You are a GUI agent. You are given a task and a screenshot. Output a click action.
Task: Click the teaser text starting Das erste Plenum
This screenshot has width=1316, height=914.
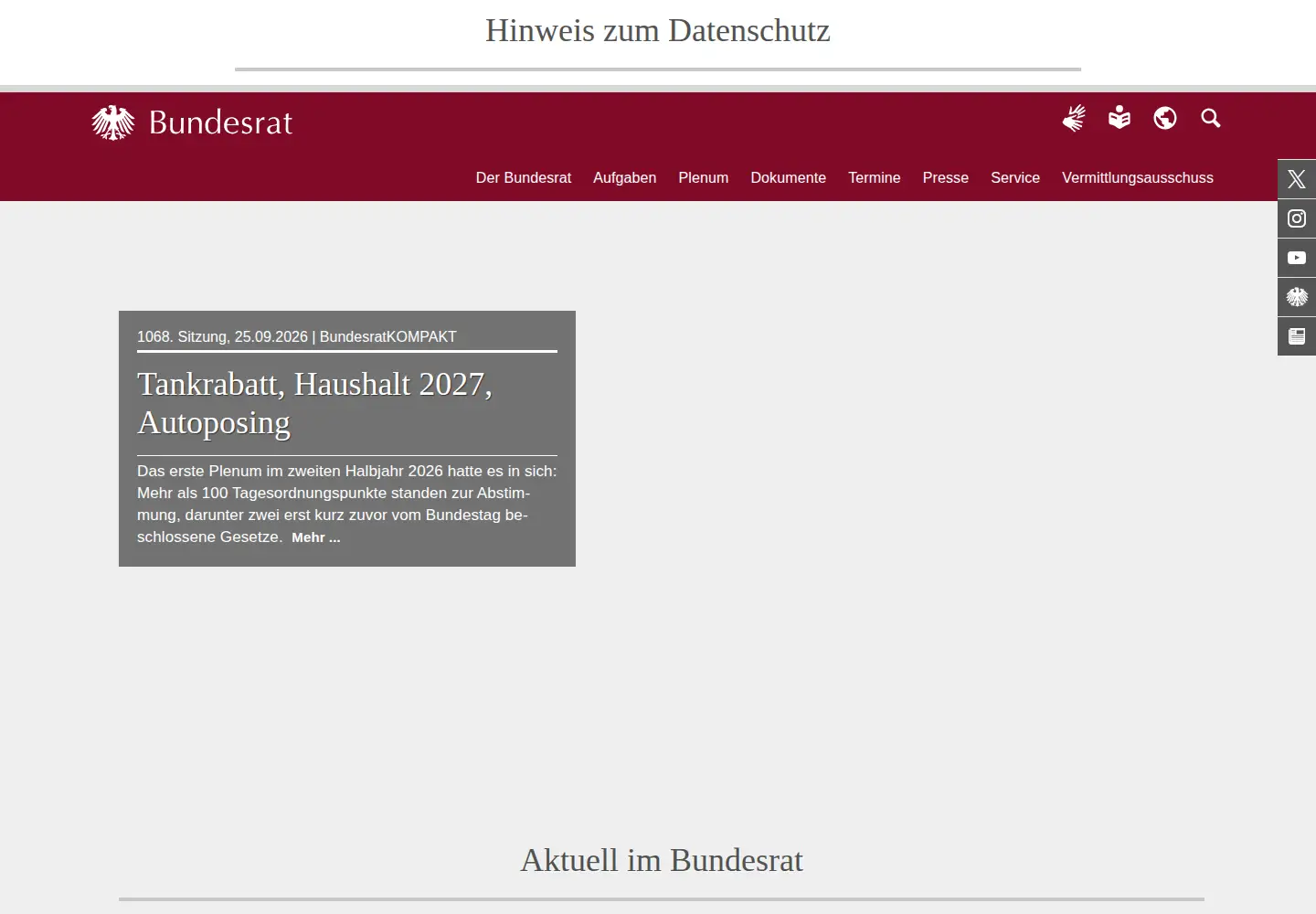[347, 504]
